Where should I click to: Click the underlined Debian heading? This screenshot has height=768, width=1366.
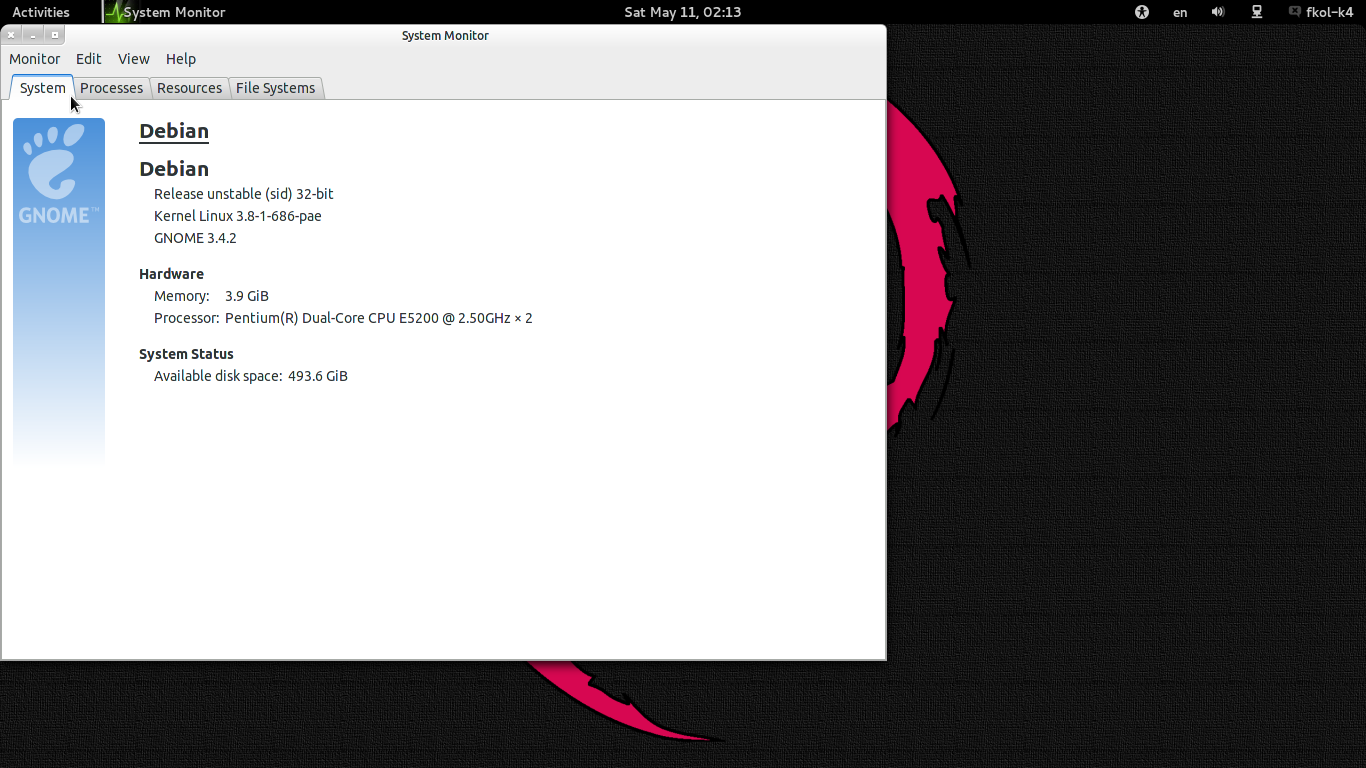pyautogui.click(x=174, y=131)
